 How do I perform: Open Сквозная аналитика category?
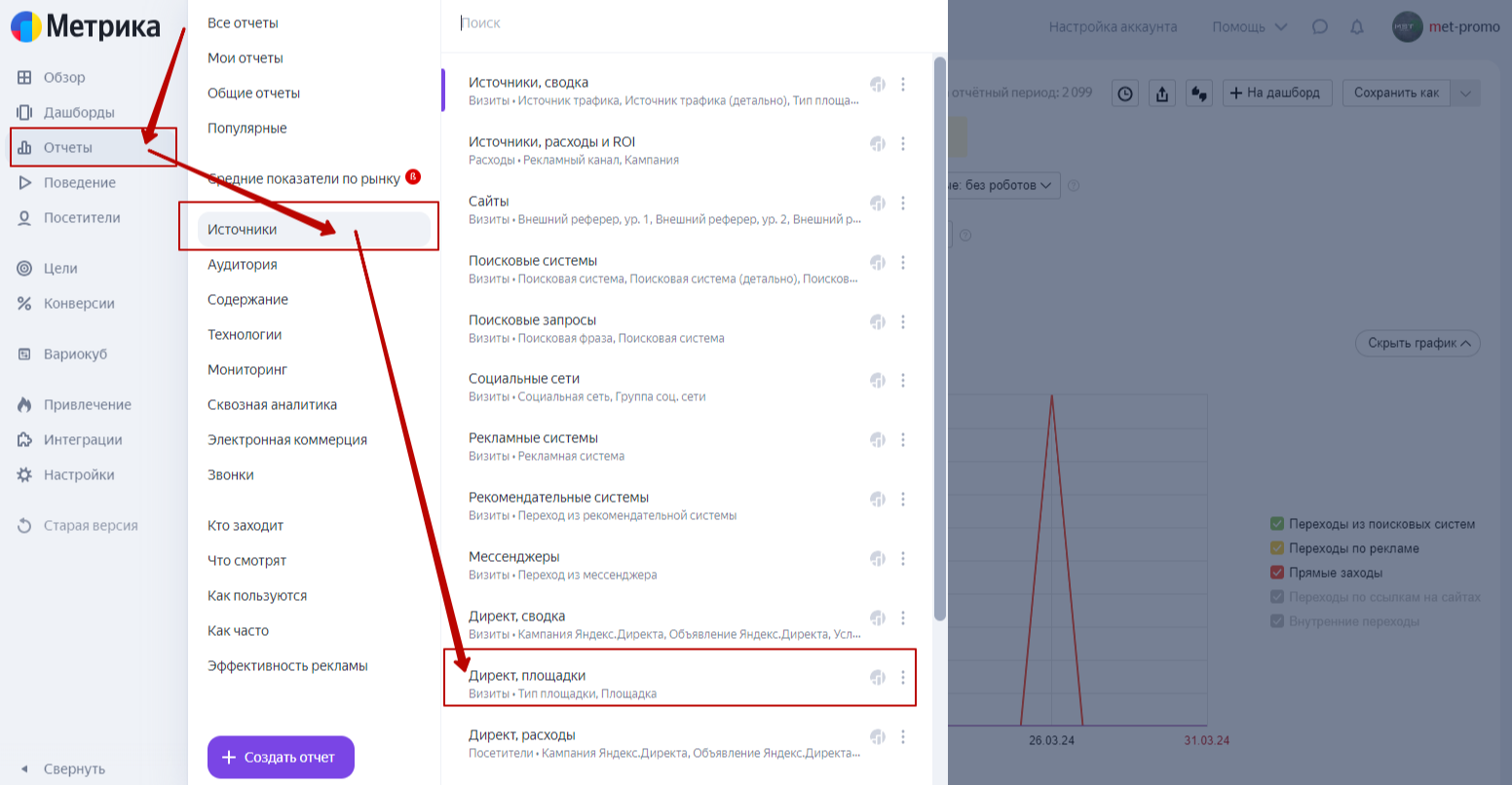pyautogui.click(x=273, y=404)
